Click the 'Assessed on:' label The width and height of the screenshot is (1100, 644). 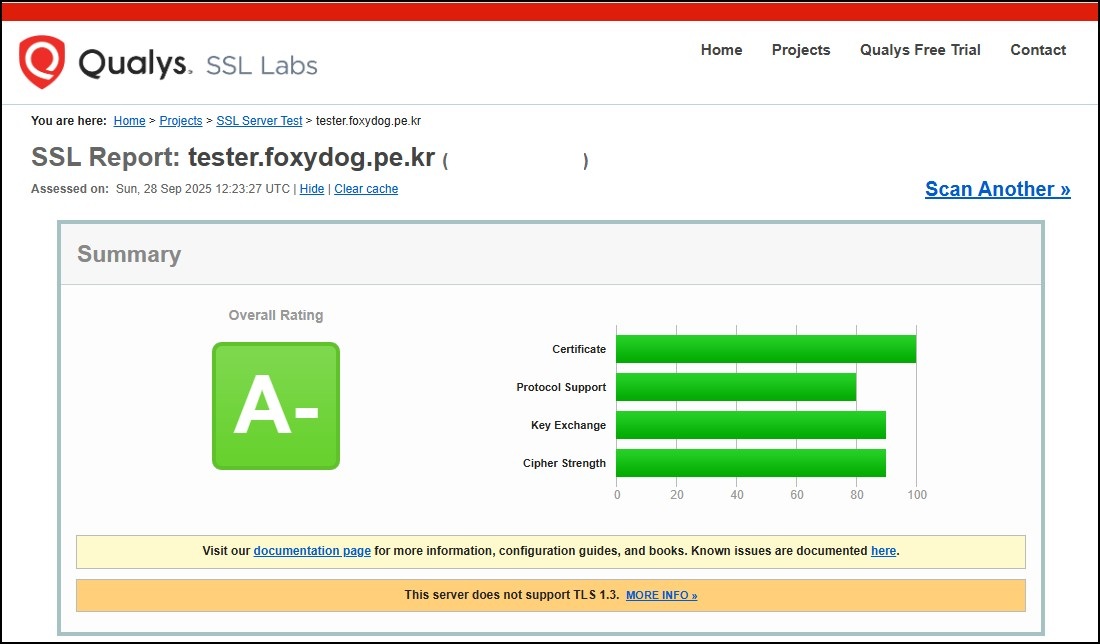(x=70, y=189)
